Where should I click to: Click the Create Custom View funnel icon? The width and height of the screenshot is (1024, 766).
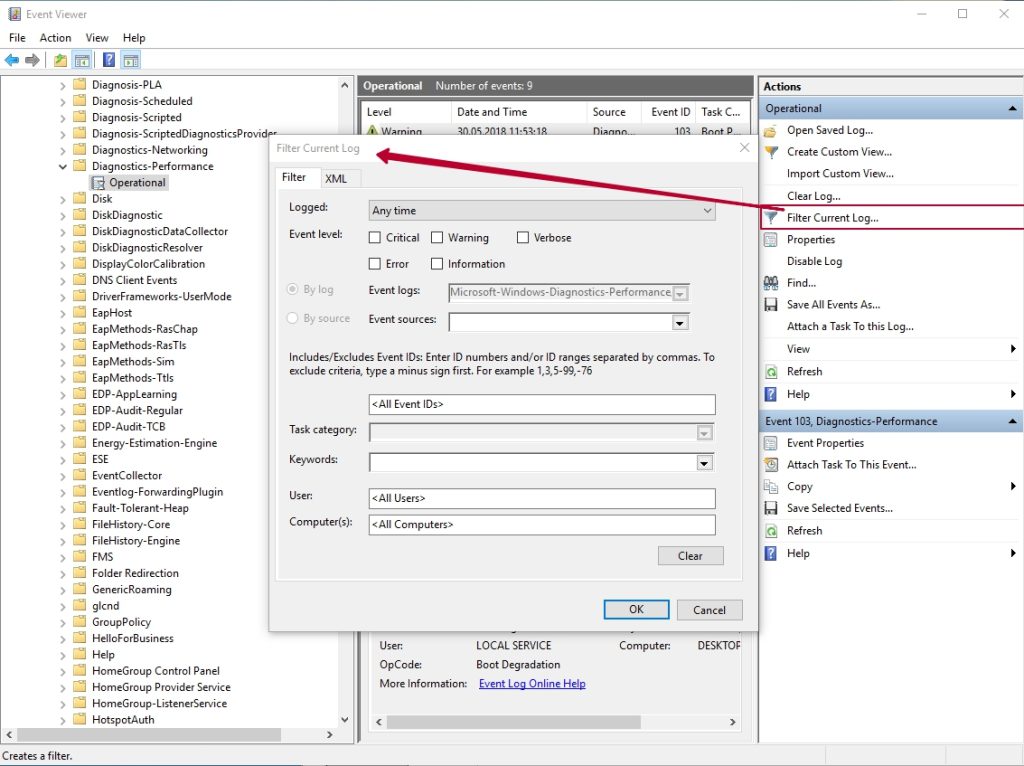(x=771, y=152)
